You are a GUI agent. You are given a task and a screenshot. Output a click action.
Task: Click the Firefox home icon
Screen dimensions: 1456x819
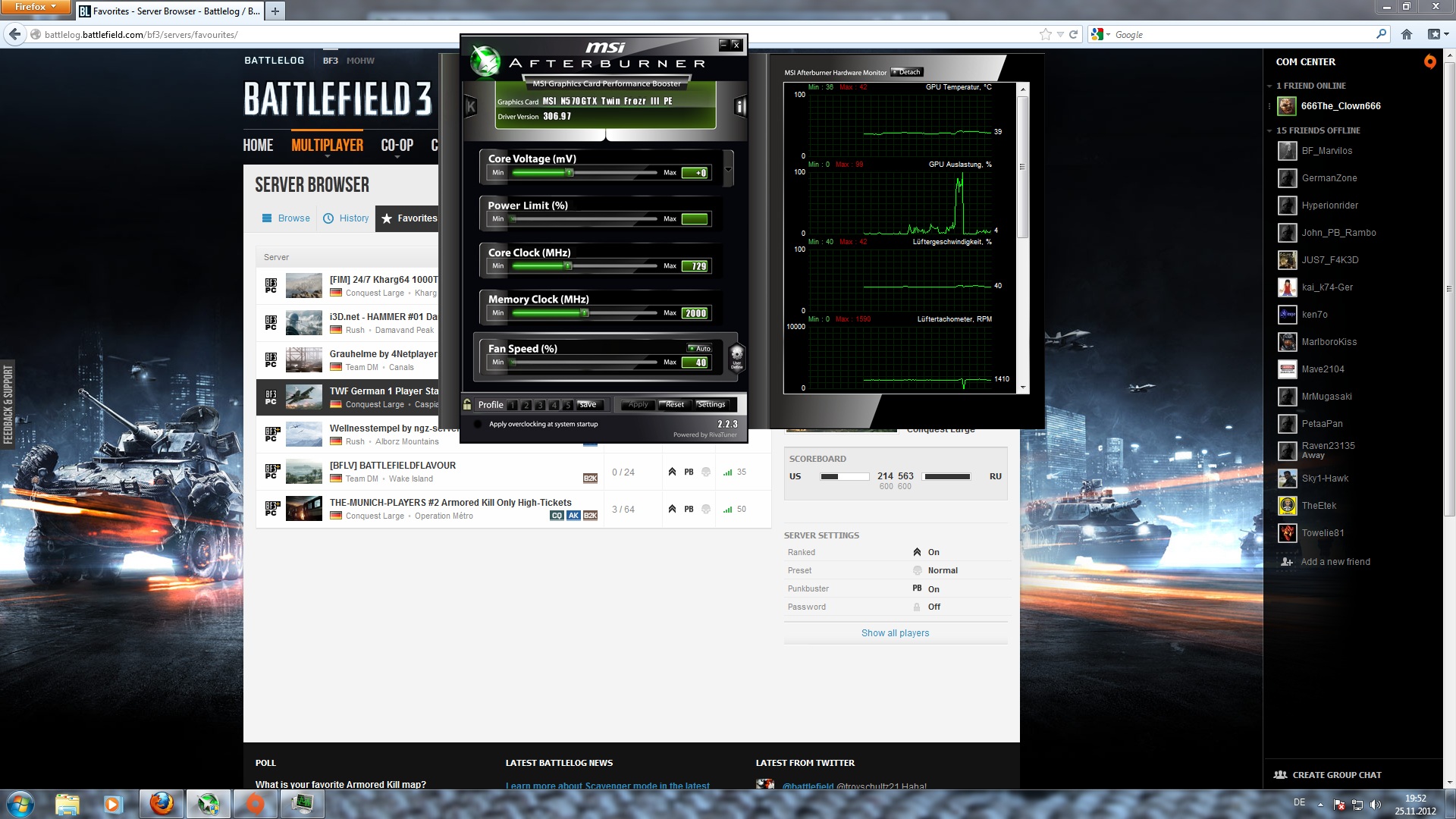1407,34
